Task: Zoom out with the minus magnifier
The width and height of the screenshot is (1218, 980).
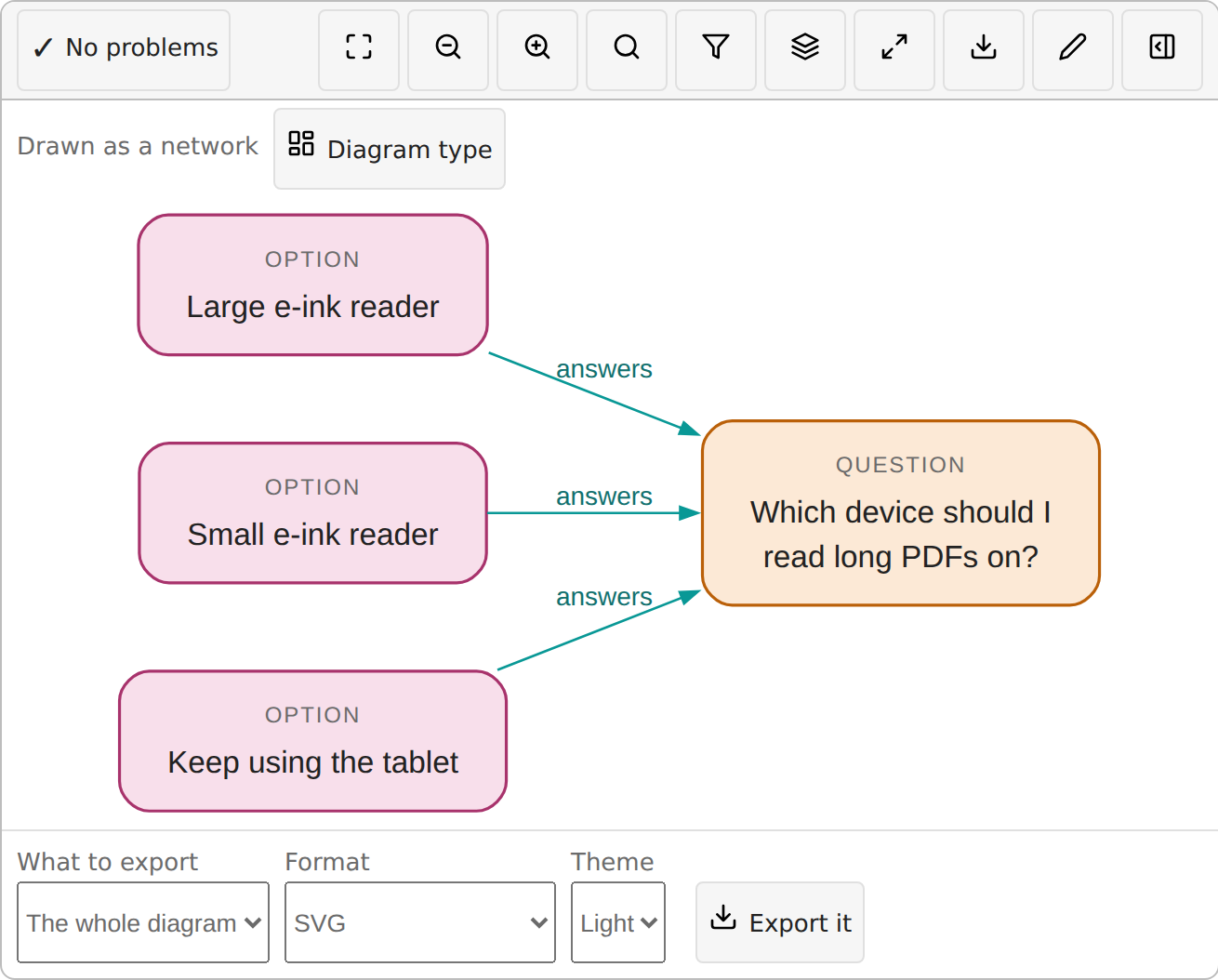Action: 448,50
